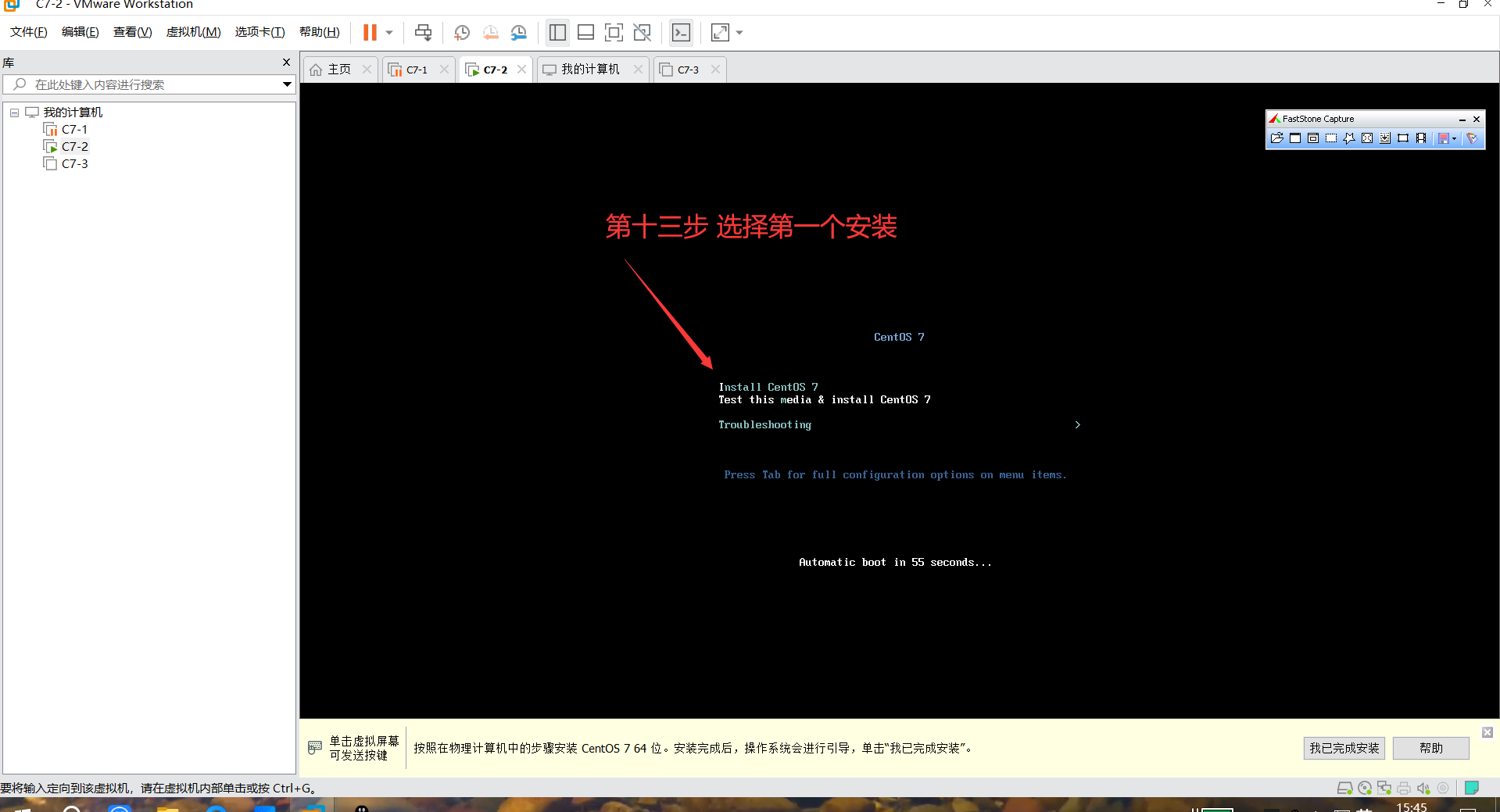1500x812 pixels.
Task: Open the 虚拟机(M) menu
Action: [193, 32]
